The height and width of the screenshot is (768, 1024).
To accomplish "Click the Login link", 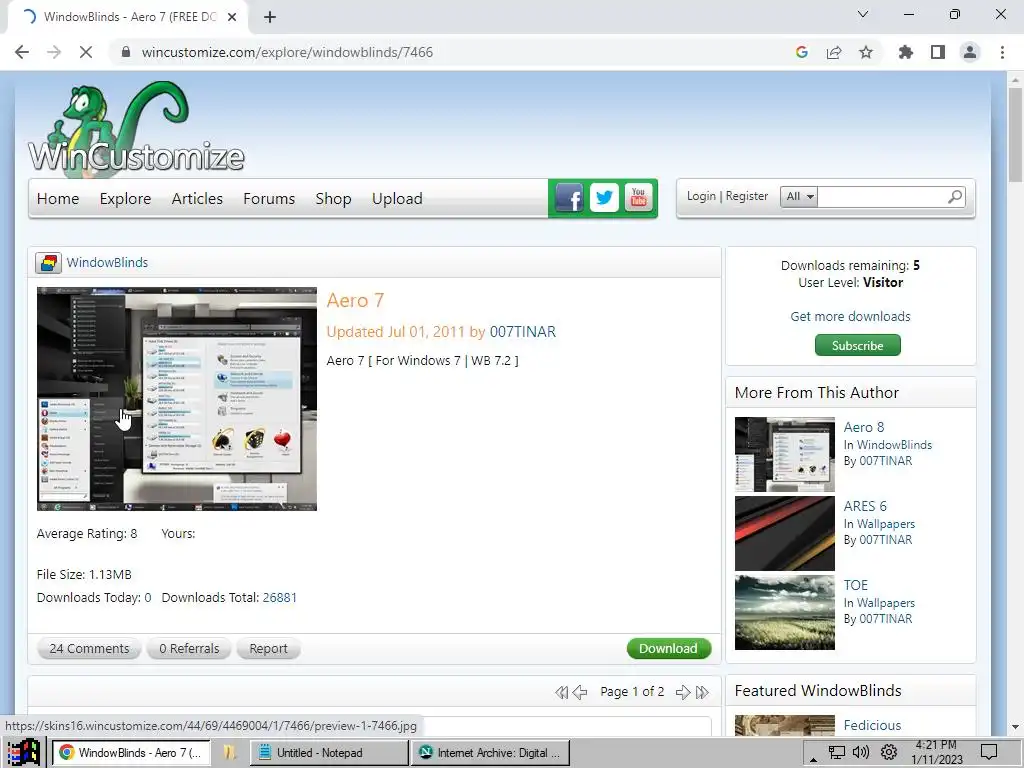I will point(701,196).
